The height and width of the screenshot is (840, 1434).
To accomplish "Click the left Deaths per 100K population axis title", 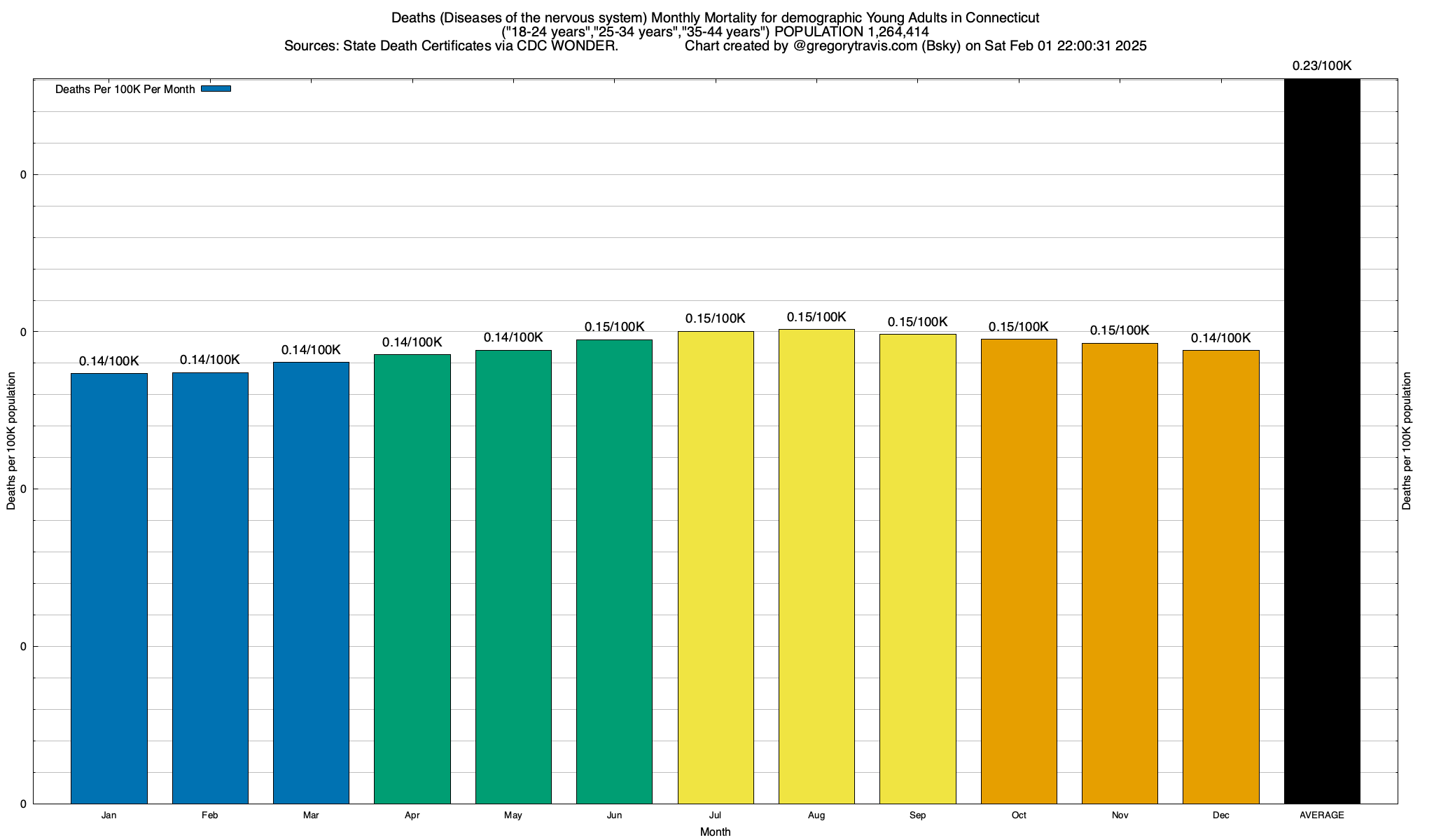I will coord(11,441).
